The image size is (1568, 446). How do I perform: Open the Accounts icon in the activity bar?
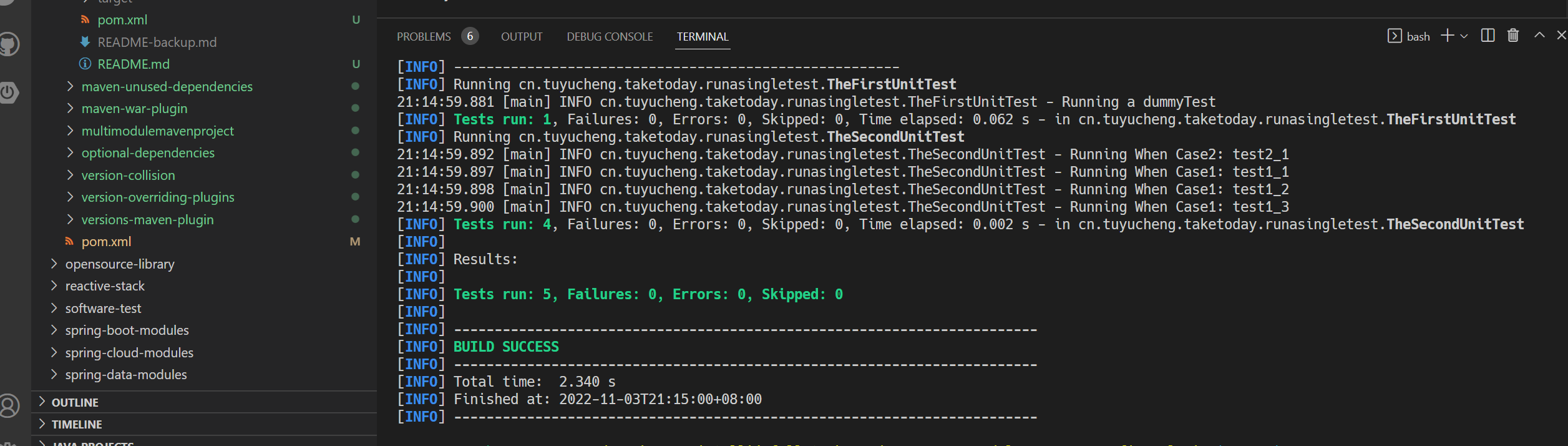9,406
